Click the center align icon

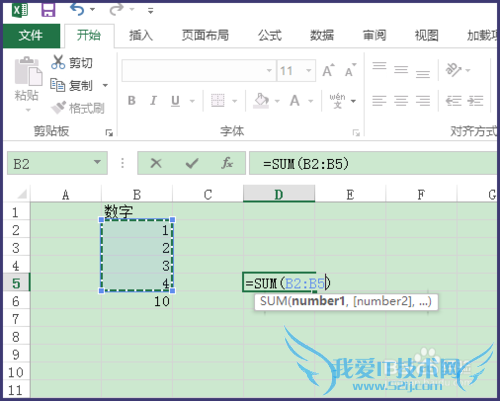point(401,100)
